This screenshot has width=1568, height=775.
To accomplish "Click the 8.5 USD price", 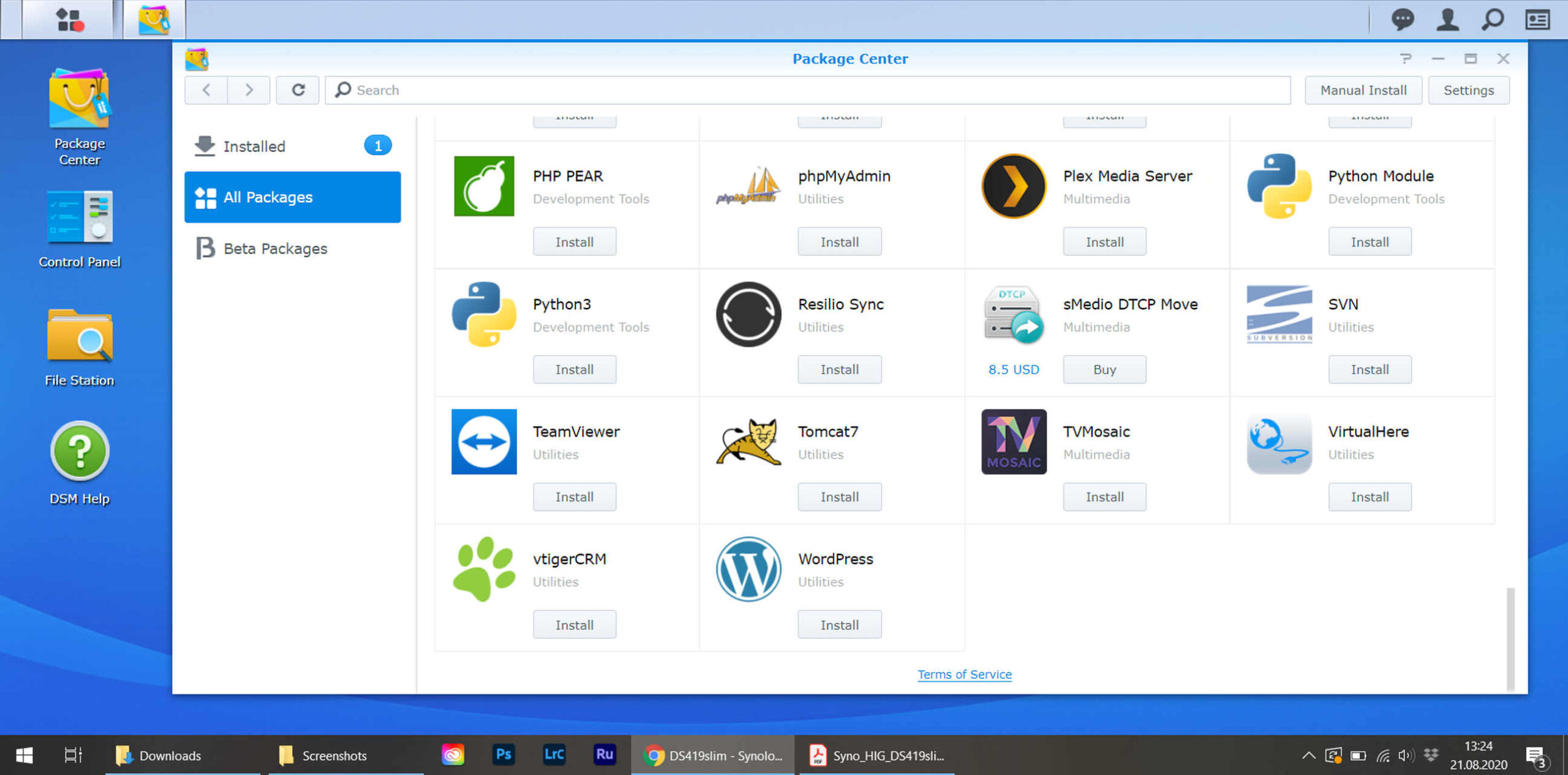I will pyautogui.click(x=1014, y=369).
